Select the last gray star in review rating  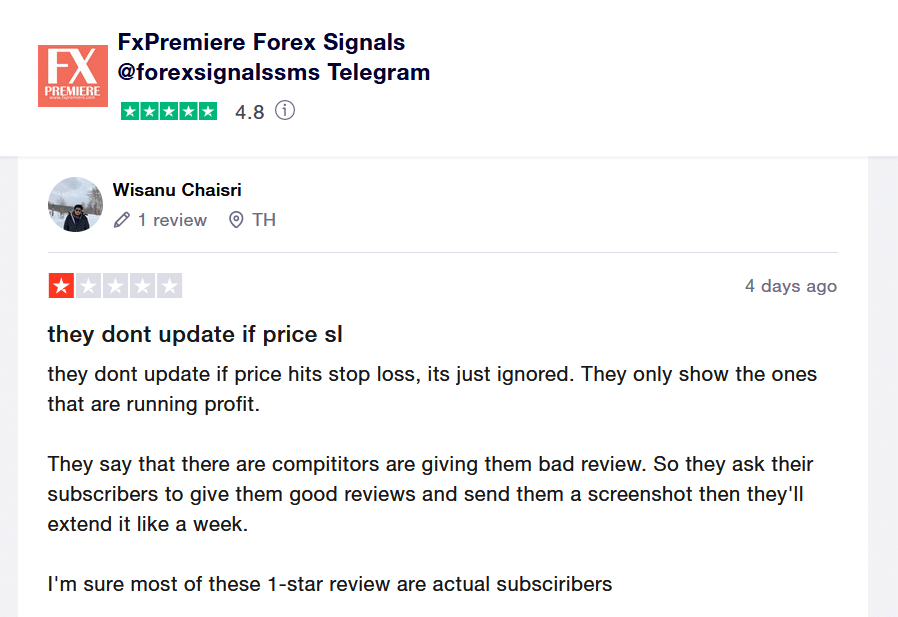(169, 285)
